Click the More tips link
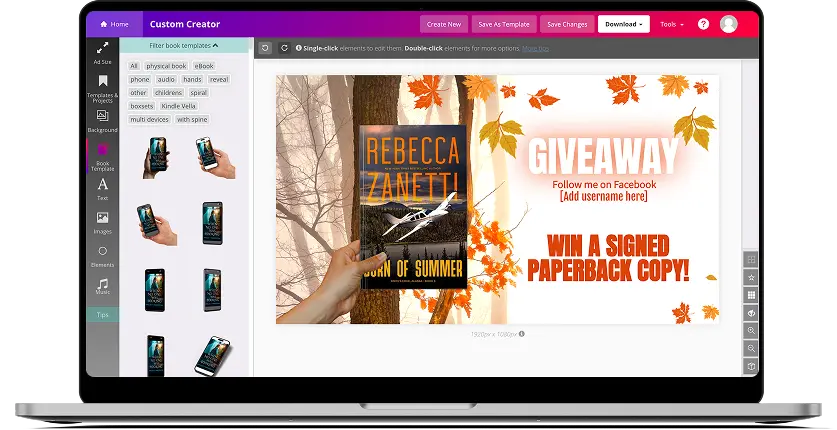 tap(535, 48)
